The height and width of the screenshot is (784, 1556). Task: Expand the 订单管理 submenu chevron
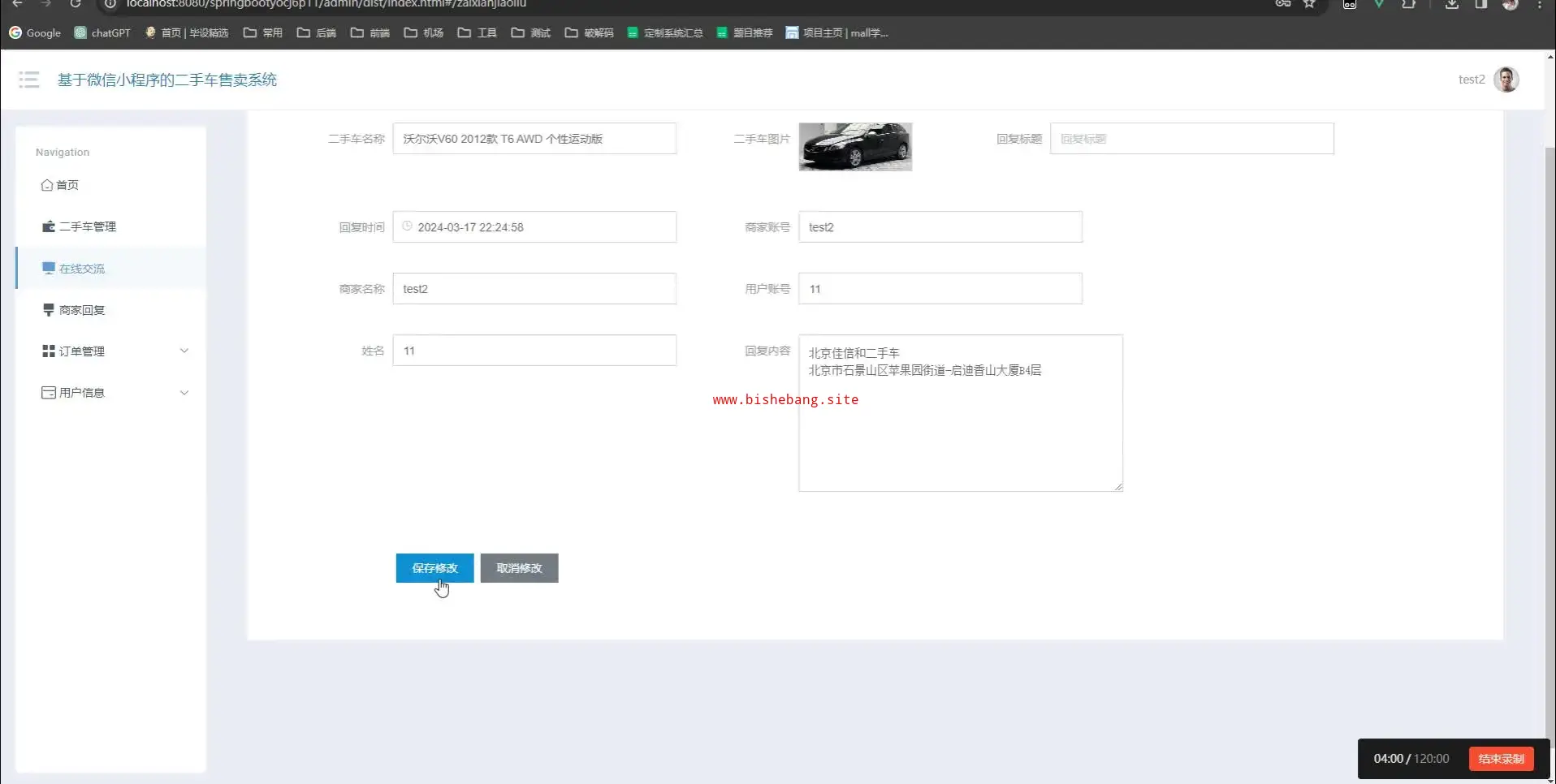pos(184,351)
